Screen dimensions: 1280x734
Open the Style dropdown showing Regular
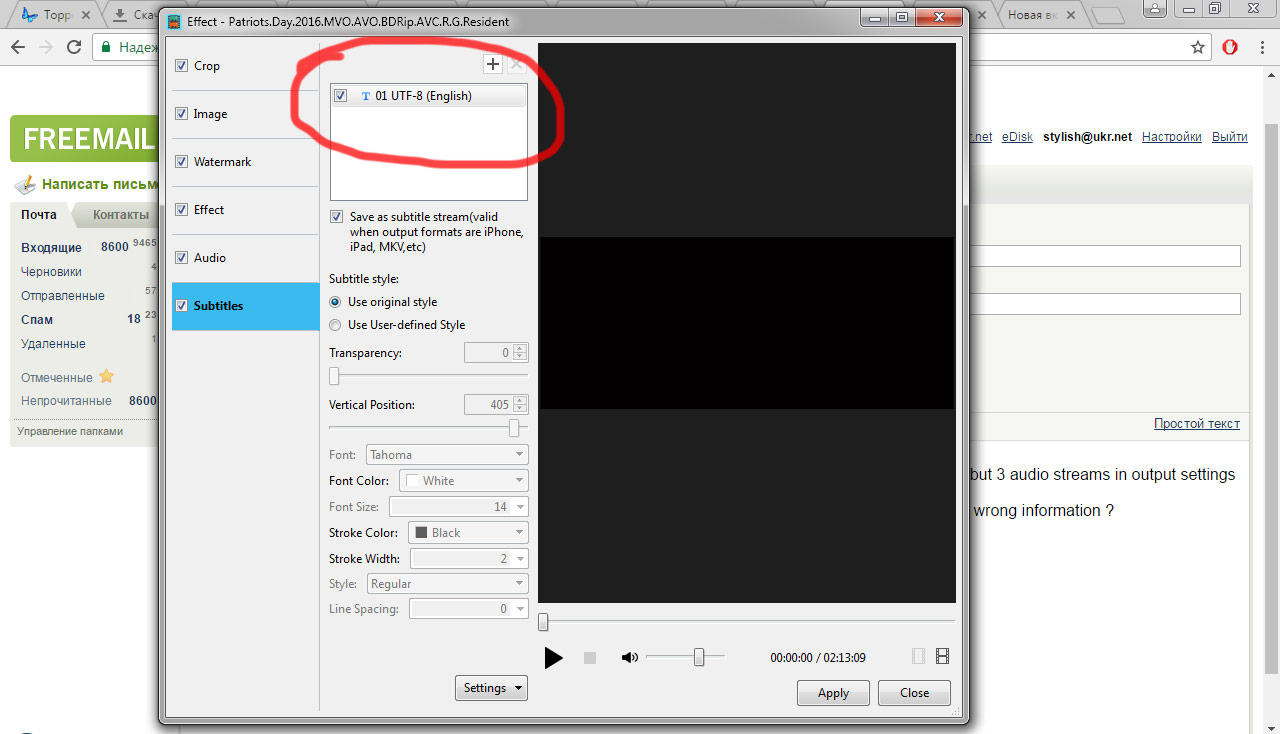click(x=447, y=584)
